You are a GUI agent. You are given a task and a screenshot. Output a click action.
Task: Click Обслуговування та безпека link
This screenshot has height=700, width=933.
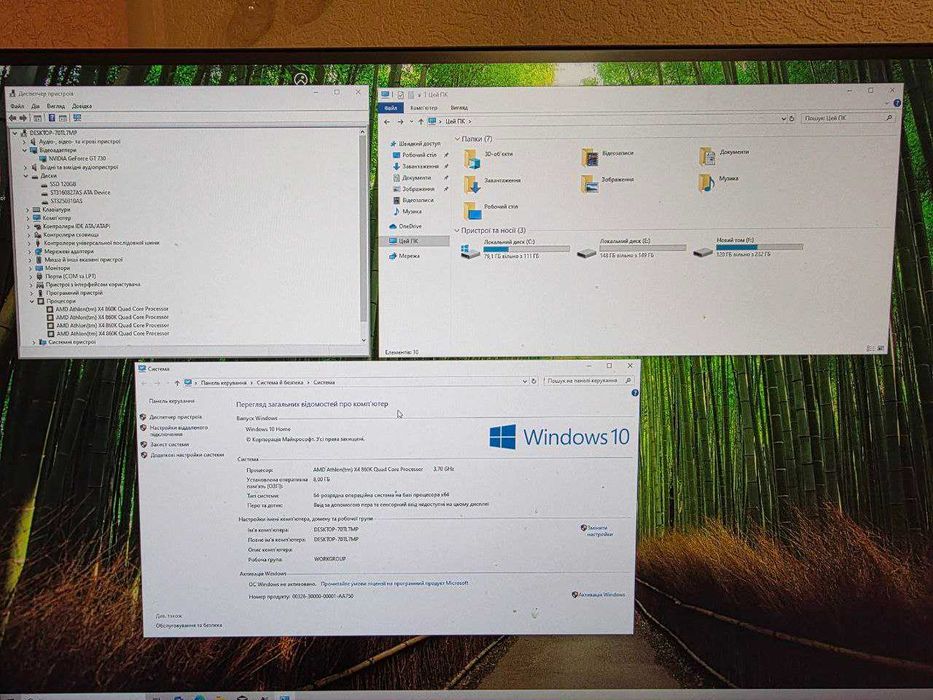pos(189,626)
